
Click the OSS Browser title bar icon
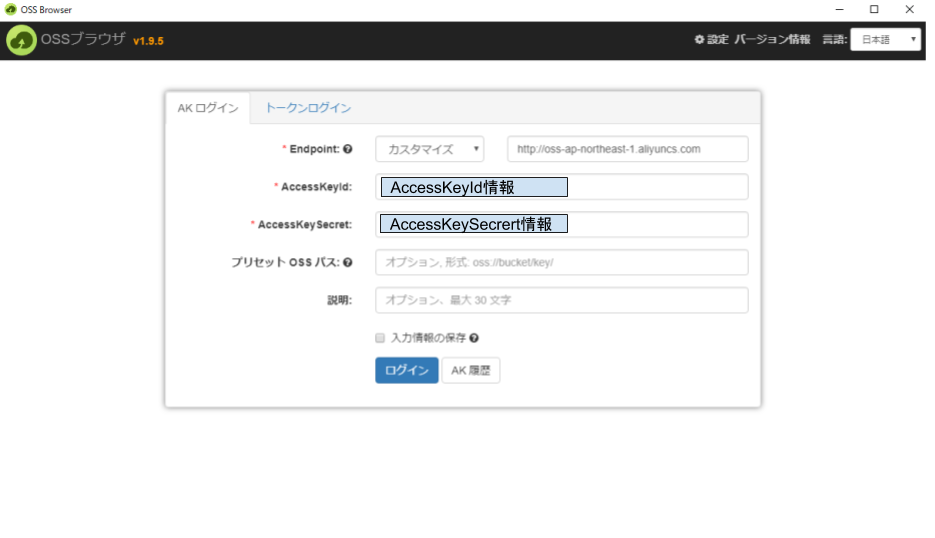[x=10, y=10]
